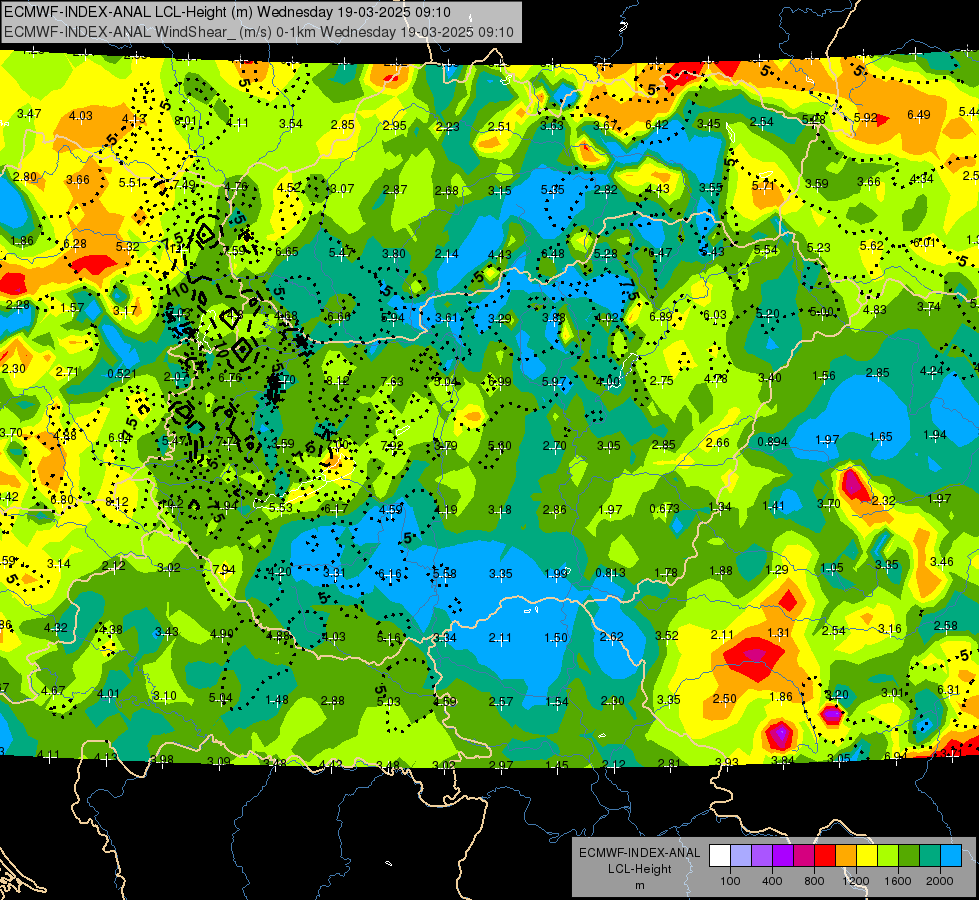
Task: Click the white legend swatch
Action: [x=720, y=856]
